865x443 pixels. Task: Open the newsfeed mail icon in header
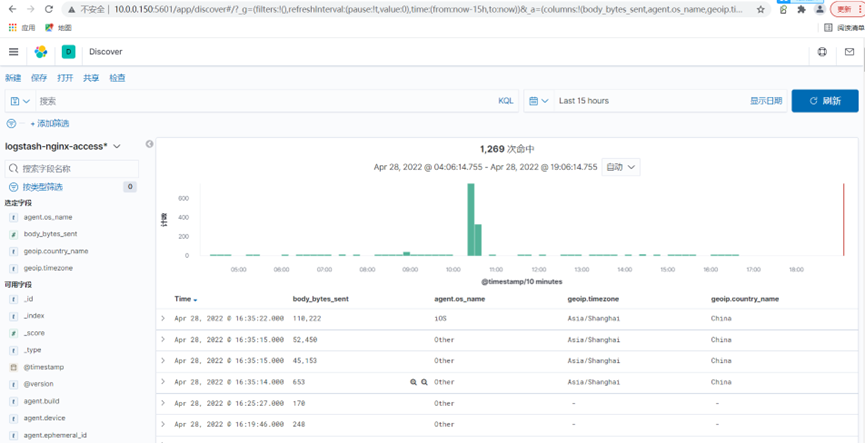click(849, 52)
